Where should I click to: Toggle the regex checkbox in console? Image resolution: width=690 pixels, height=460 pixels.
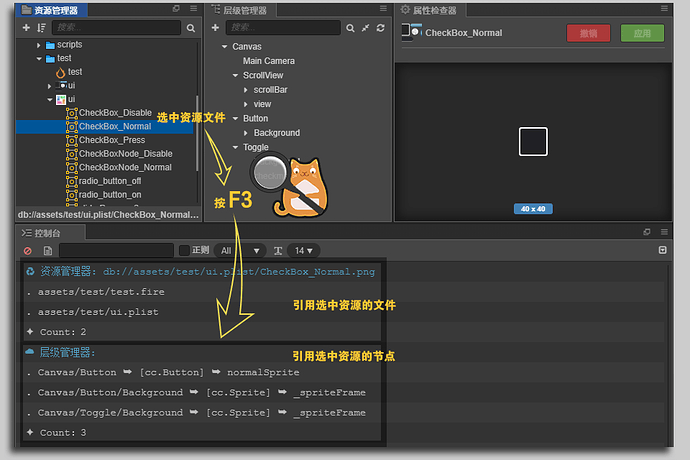point(184,250)
